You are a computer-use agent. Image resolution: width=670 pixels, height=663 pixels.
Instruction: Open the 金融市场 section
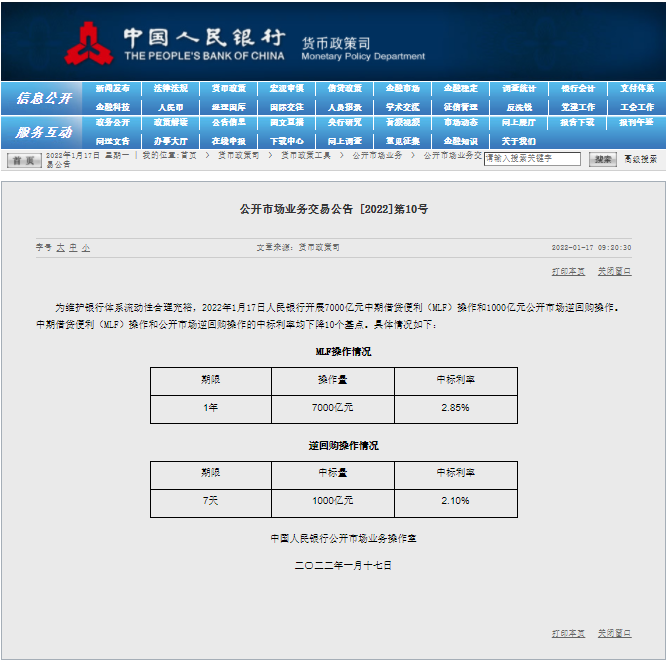tap(403, 88)
